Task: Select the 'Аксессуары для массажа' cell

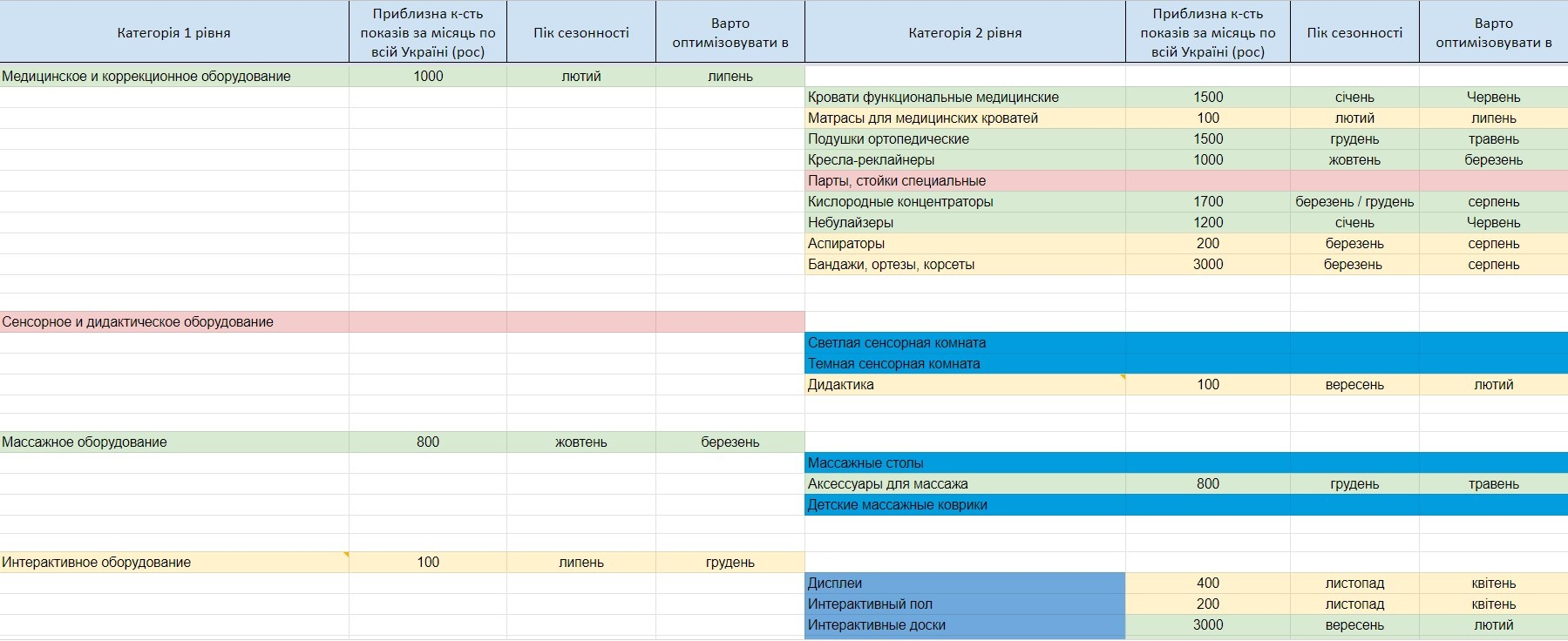Action: [x=965, y=484]
